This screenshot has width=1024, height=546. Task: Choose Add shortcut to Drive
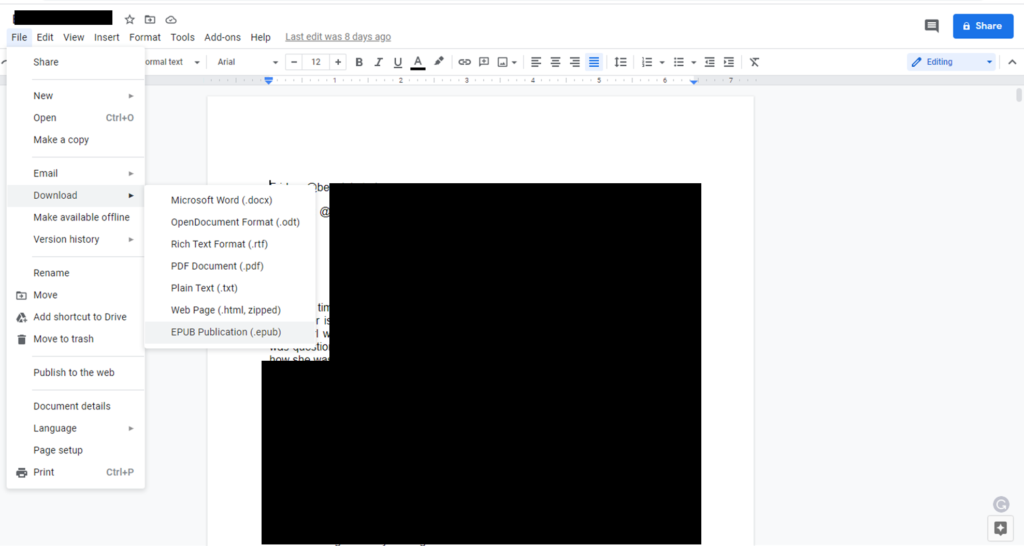point(76,317)
